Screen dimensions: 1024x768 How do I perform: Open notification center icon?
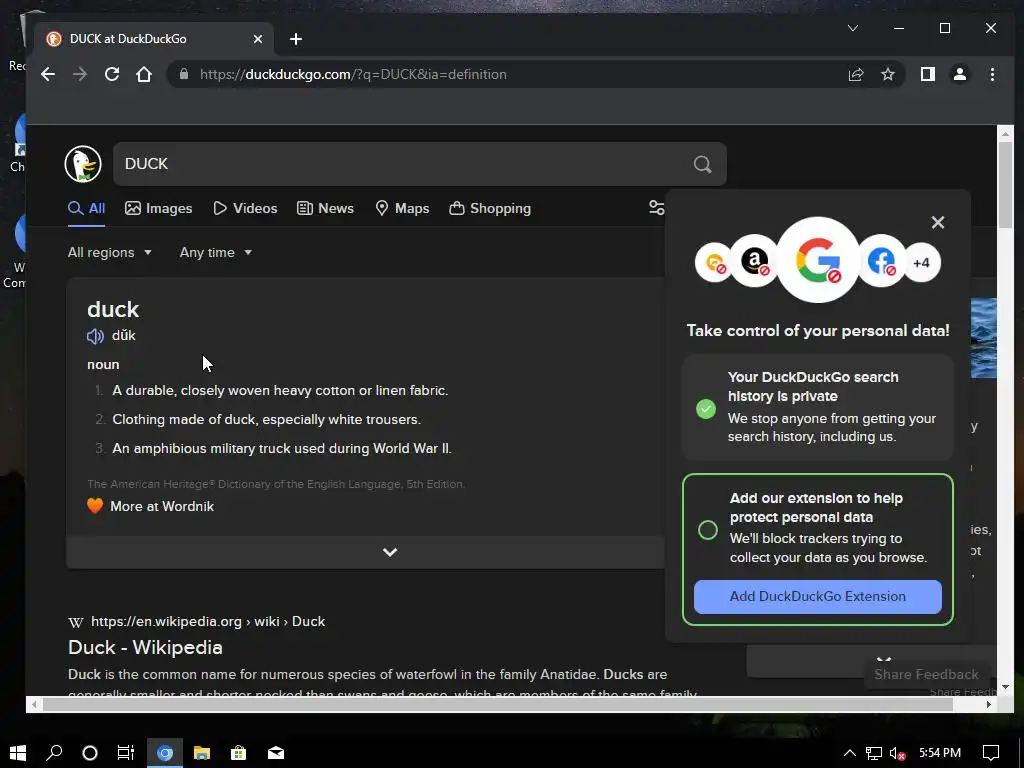pos(991,753)
